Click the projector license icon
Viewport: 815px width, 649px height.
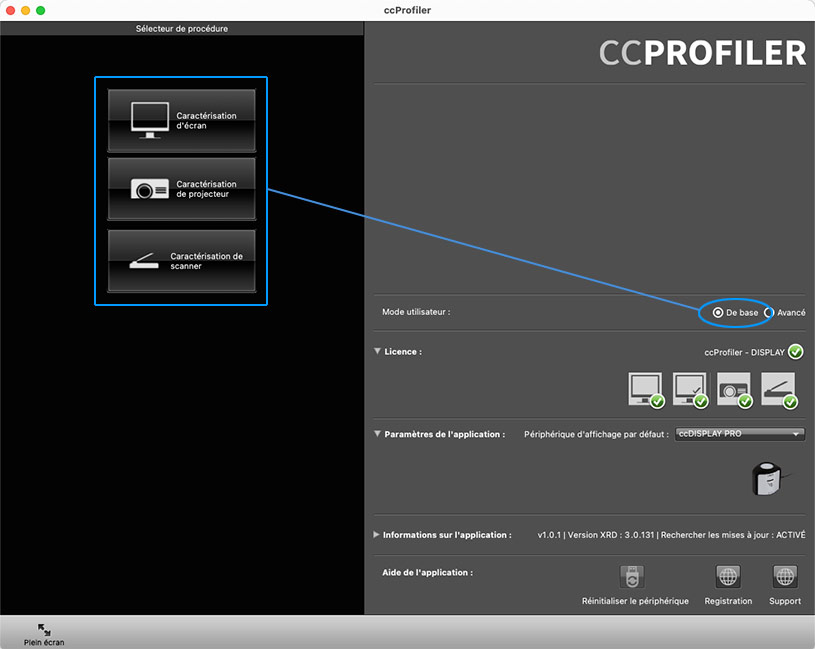point(734,390)
